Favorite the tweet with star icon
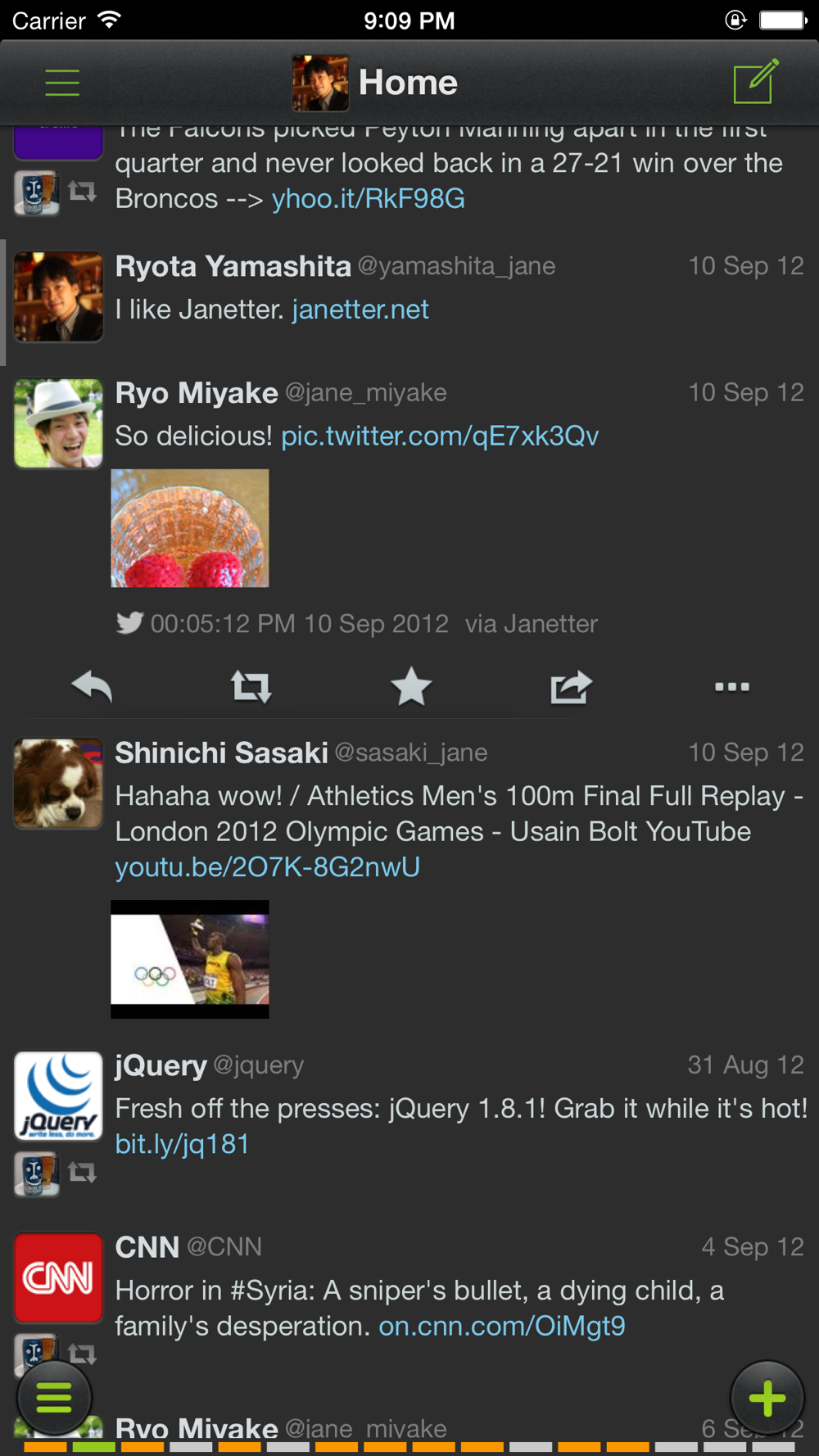Screen dimensions: 819x1456 click(410, 686)
